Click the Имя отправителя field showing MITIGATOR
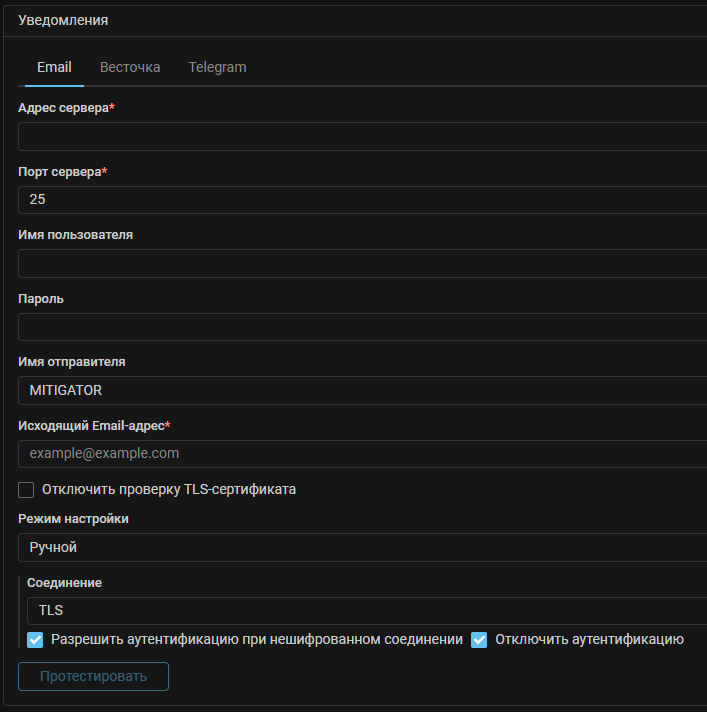This screenshot has height=712, width=707. tap(360, 390)
